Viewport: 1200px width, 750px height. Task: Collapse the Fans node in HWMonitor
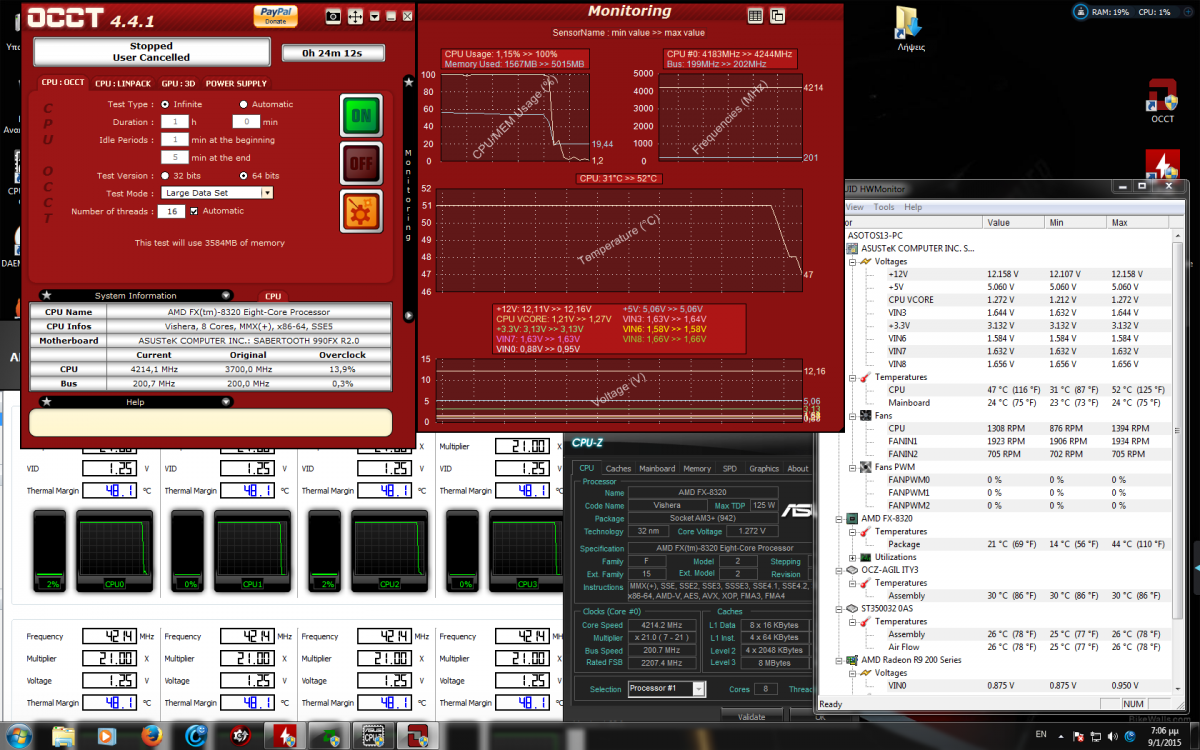(852, 416)
